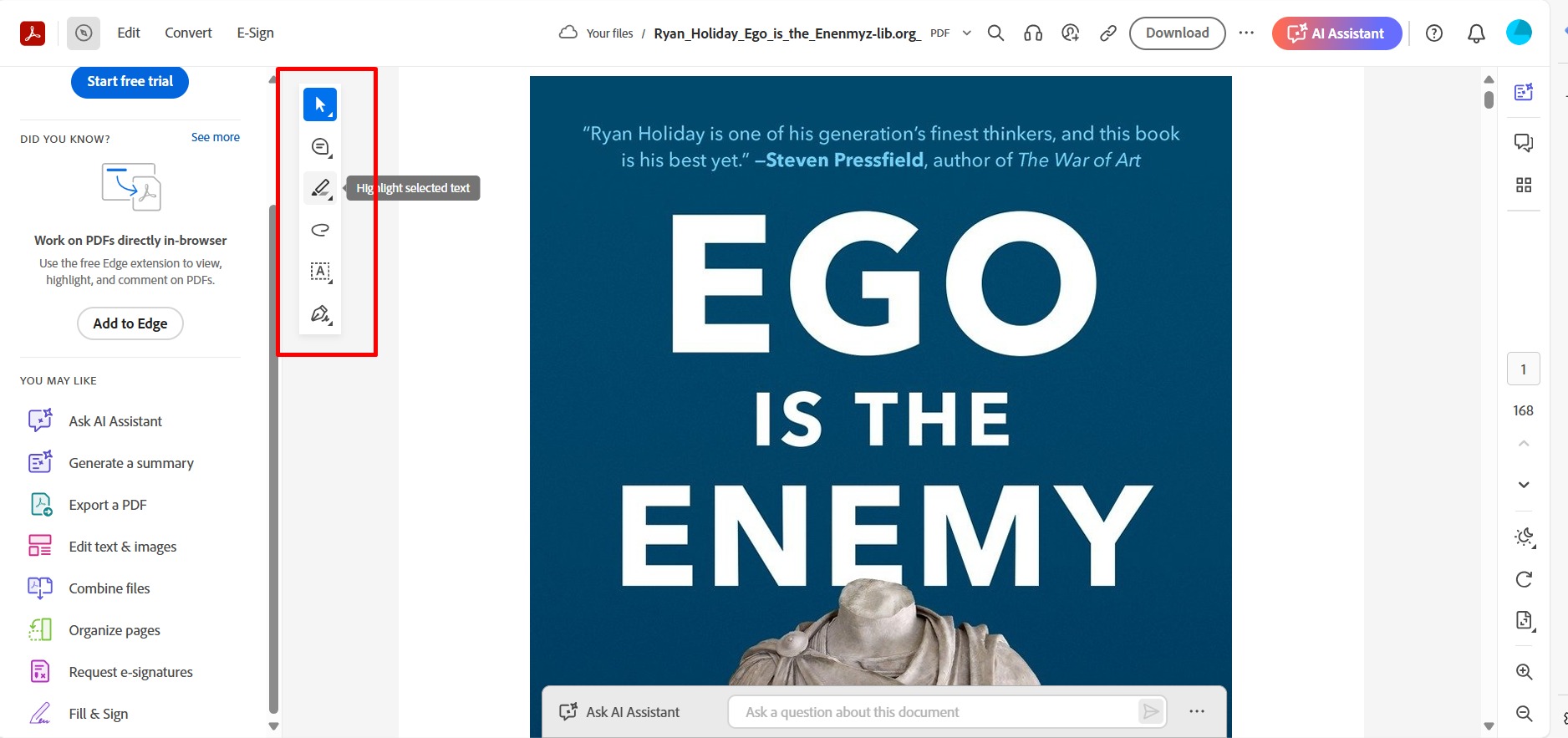Click the share with others icon
1568x738 pixels.
pos(1071,33)
